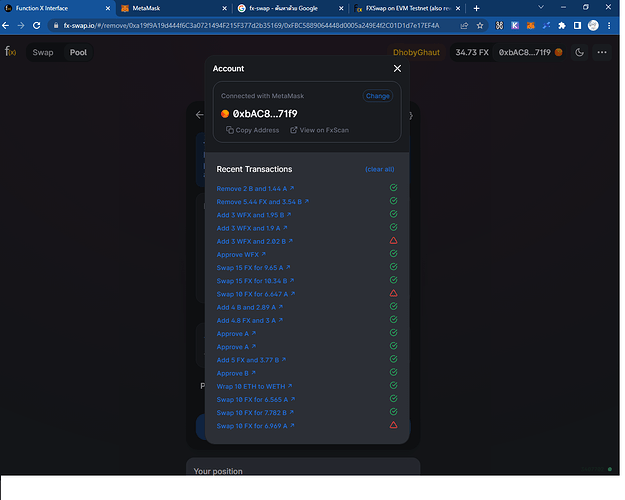Click failed triangle icon on 'Add 3 WFX and 2.02 B'
Screen dimensions: 625x500
pyautogui.click(x=393, y=240)
